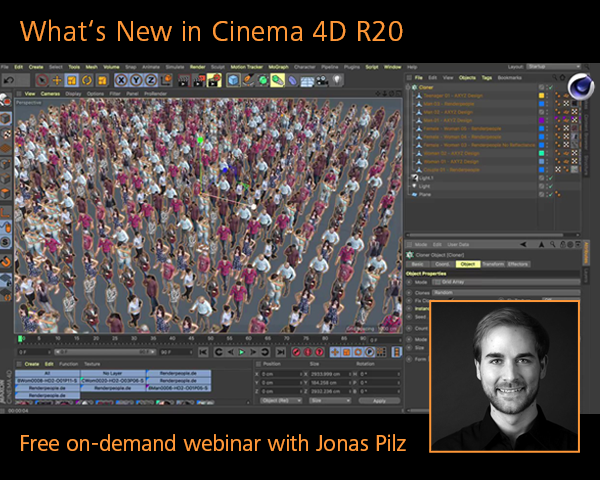
Task: Toggle the Cloner enable checkmark
Action: pos(551,87)
